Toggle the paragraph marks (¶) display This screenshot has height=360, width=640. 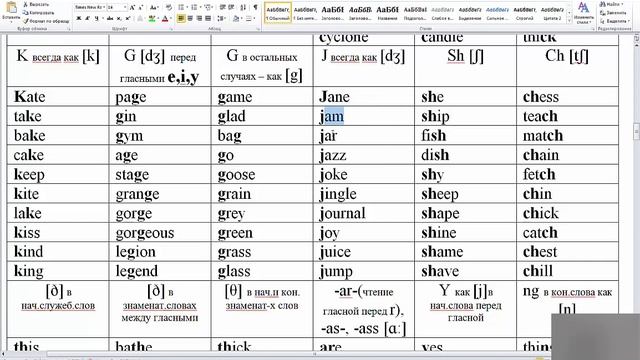(x=256, y=7)
